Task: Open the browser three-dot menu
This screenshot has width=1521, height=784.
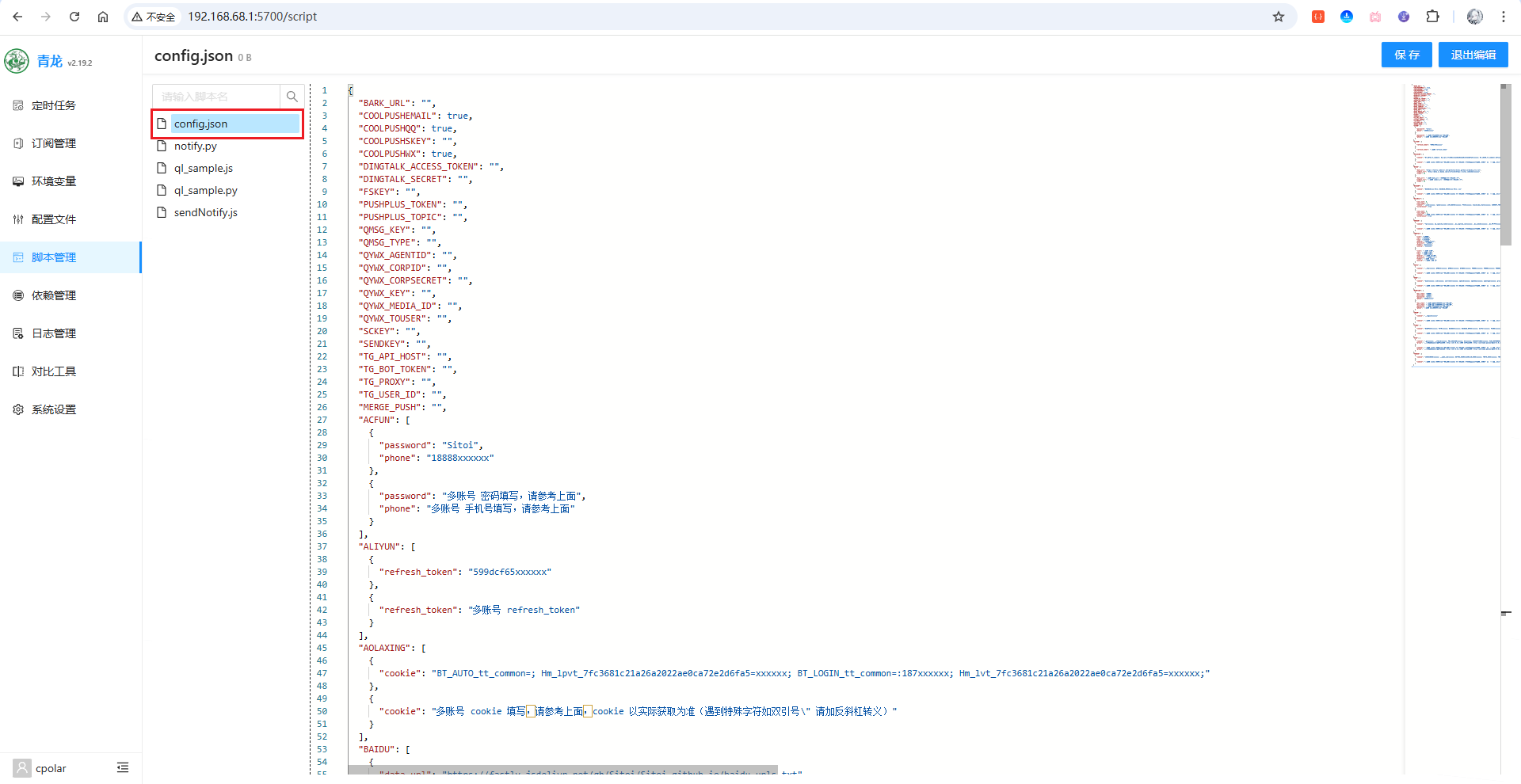Action: click(1503, 17)
